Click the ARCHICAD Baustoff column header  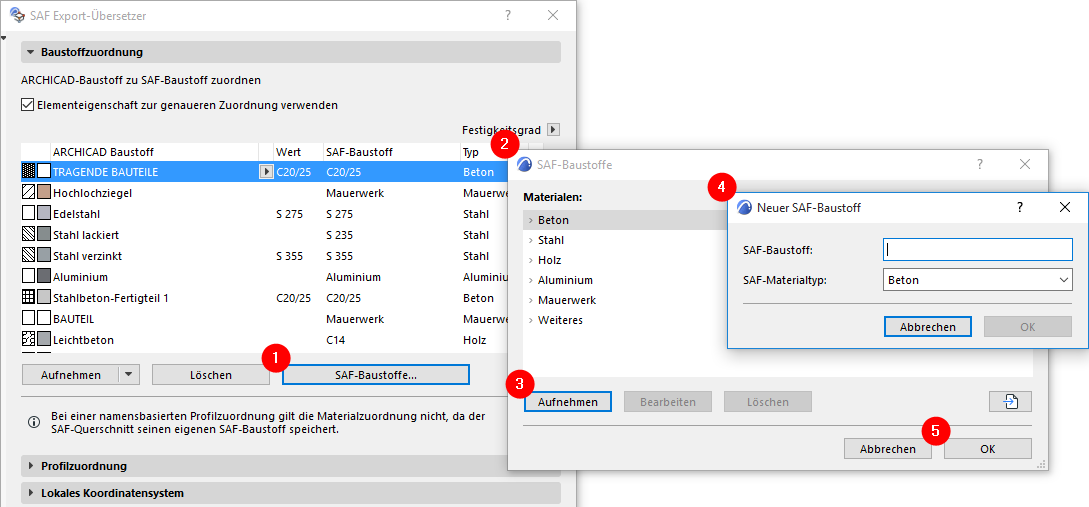[x=154, y=151]
